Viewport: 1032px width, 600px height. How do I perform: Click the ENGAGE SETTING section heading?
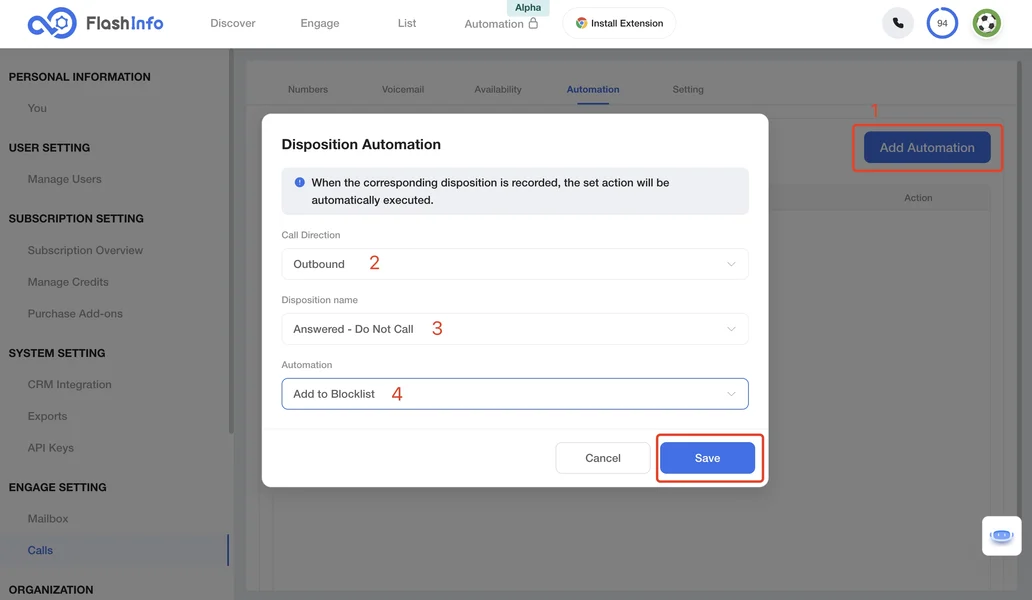coord(57,487)
